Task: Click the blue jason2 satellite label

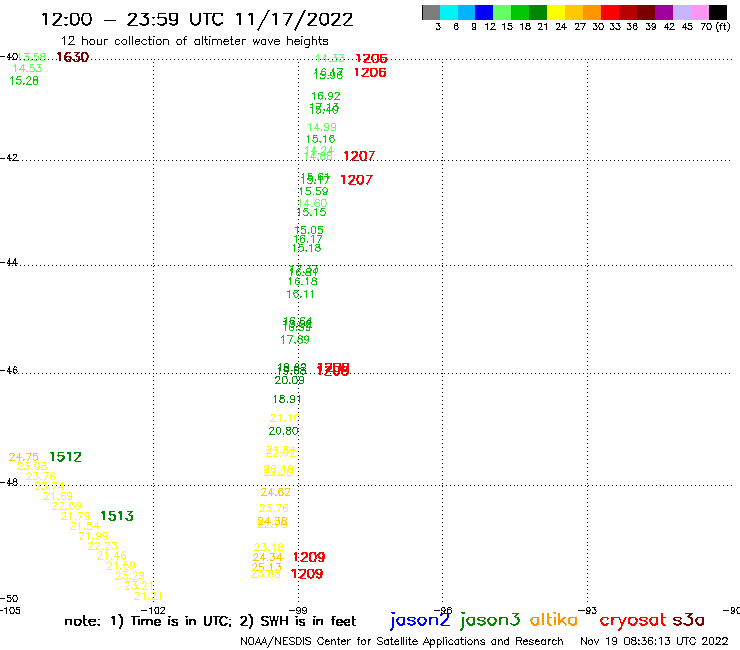Action: 420,620
